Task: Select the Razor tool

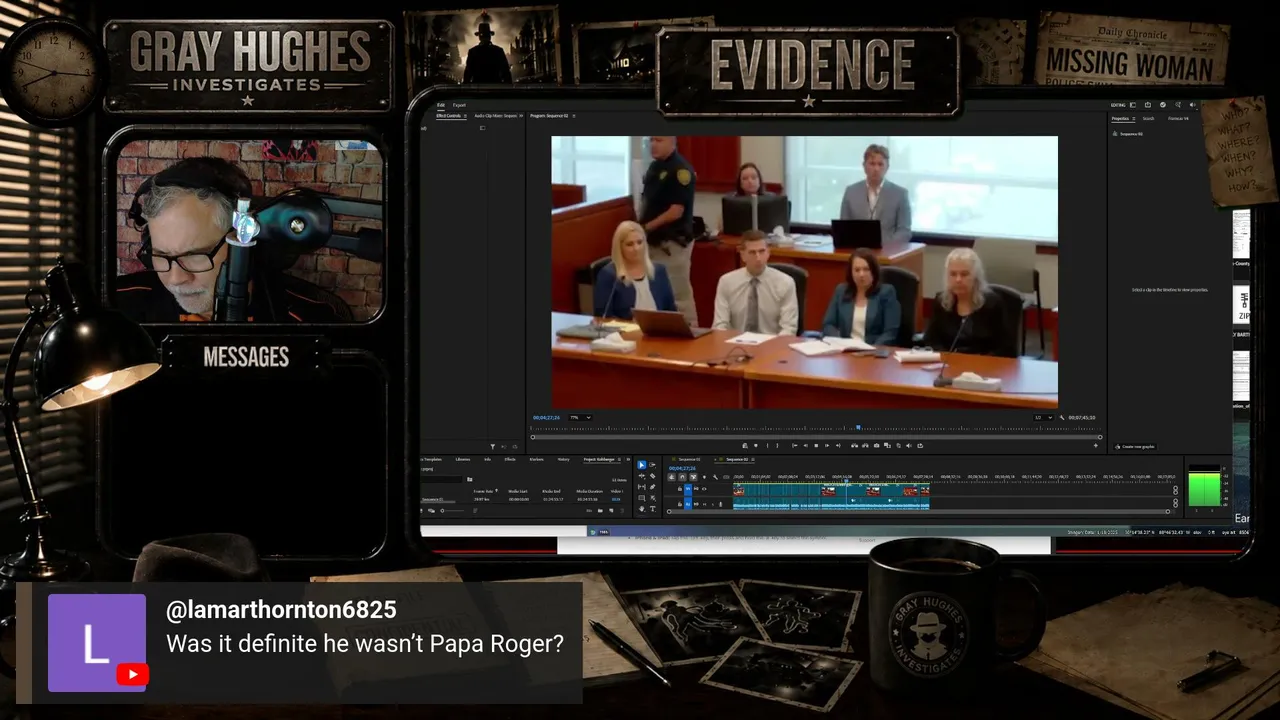Action: point(653,476)
